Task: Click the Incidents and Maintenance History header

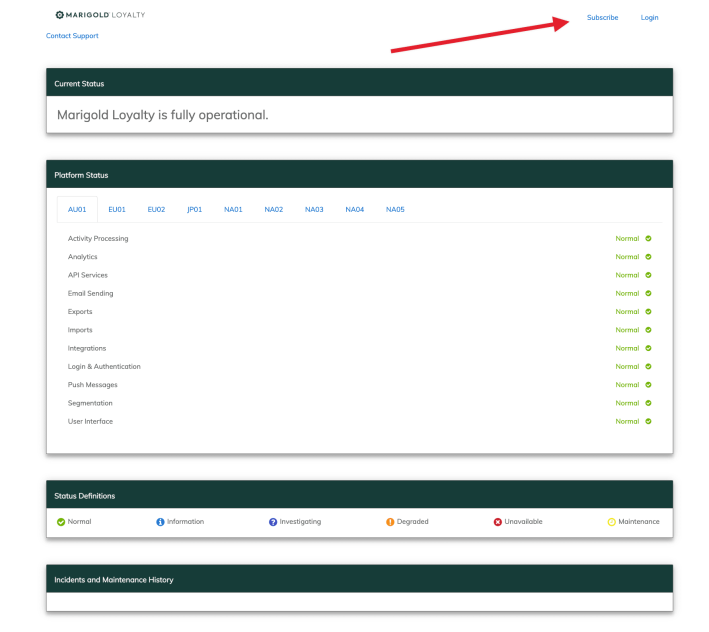Action: pos(113,579)
